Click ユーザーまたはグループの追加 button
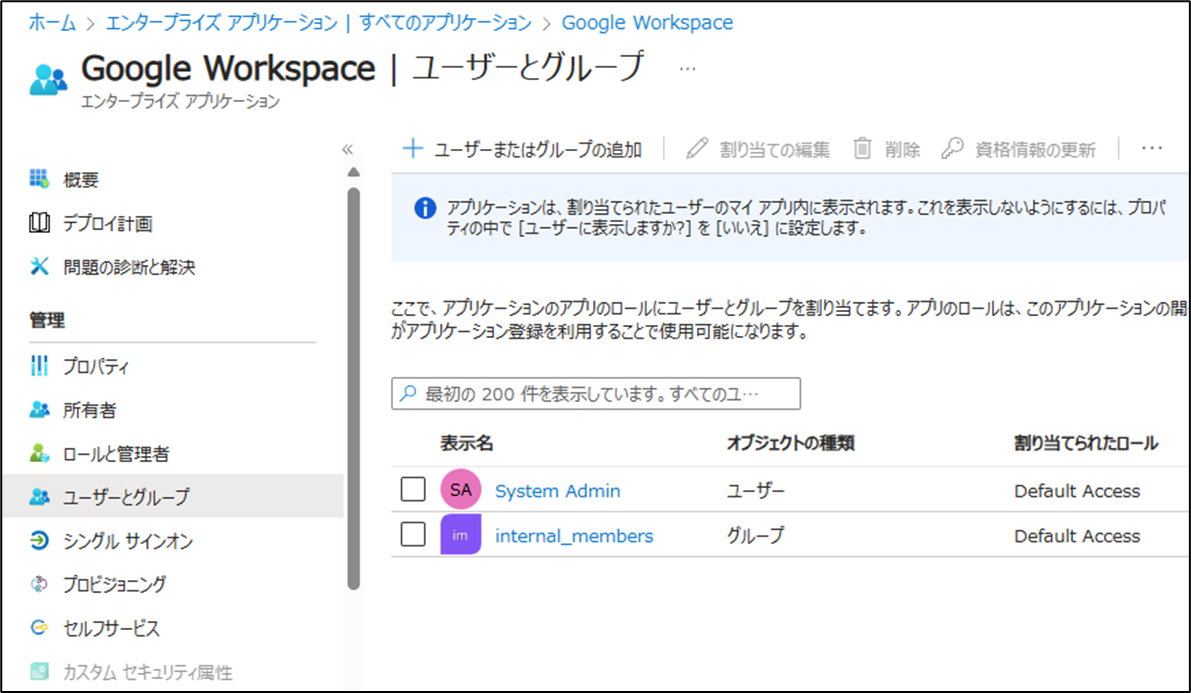 coord(523,149)
